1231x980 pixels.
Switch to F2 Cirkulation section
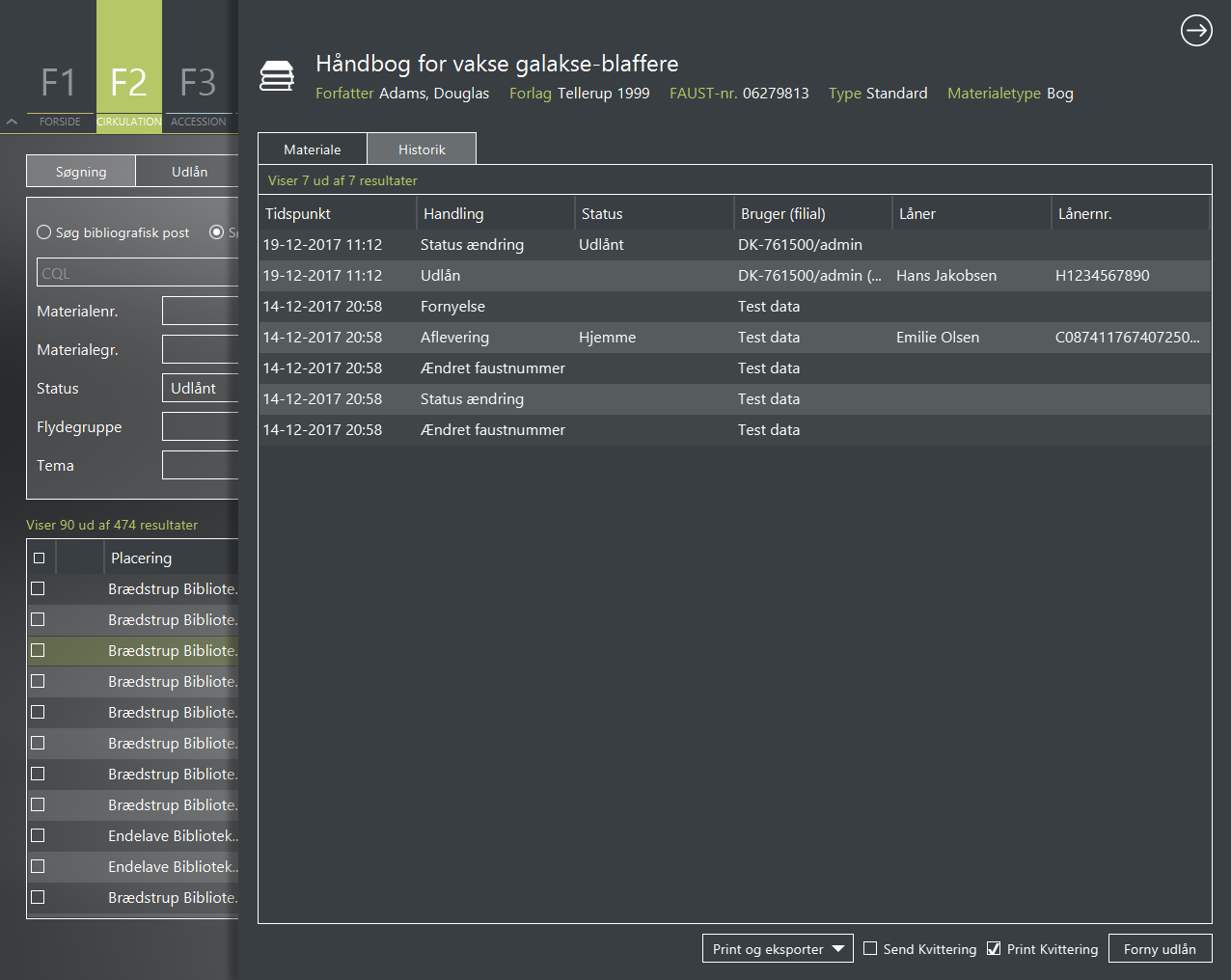pyautogui.click(x=129, y=66)
